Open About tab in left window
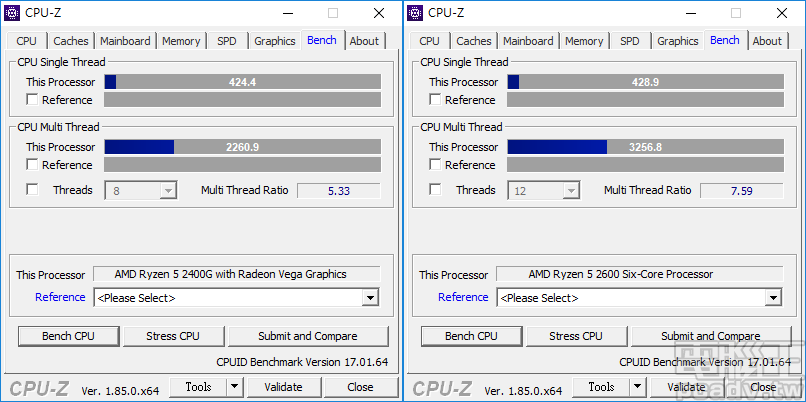 tap(364, 41)
